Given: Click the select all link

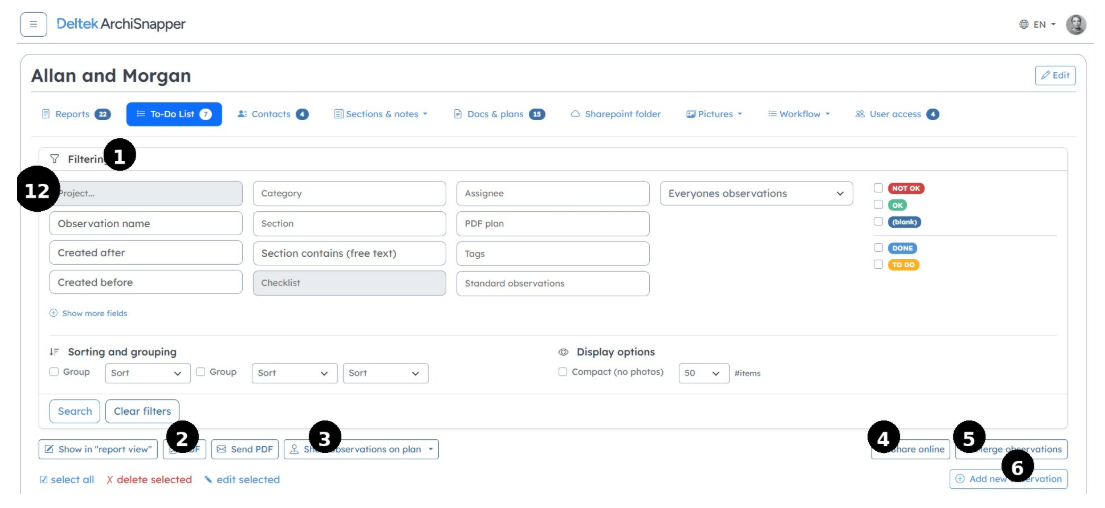Looking at the screenshot, I should click(67, 480).
